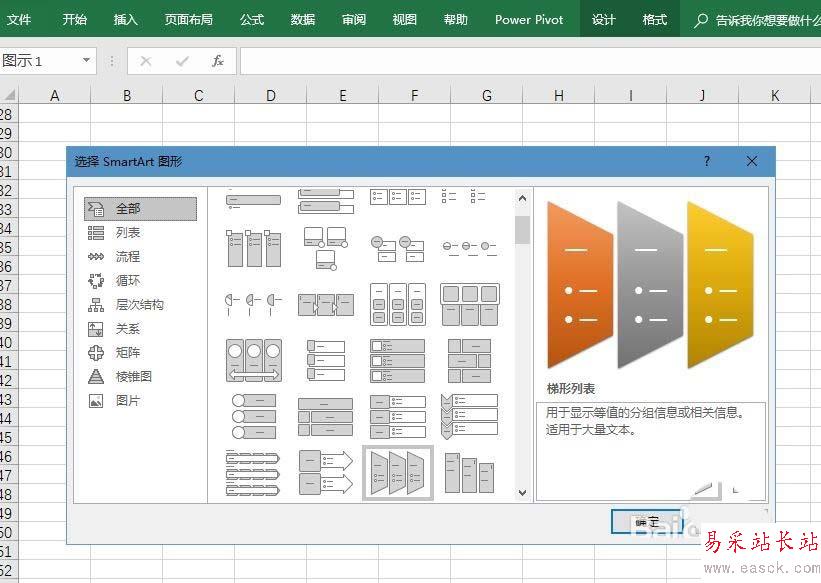Select column D header
The image size is (821, 583).
271,95
